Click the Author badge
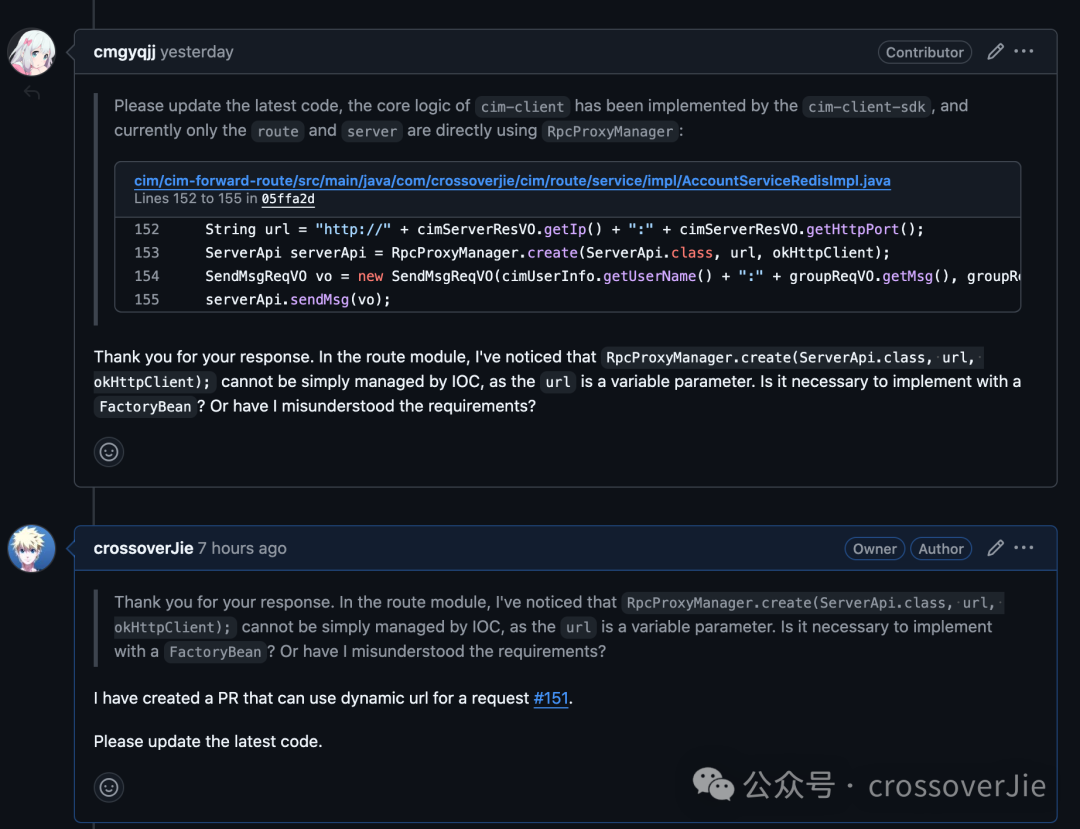The image size is (1080, 829). click(941, 549)
